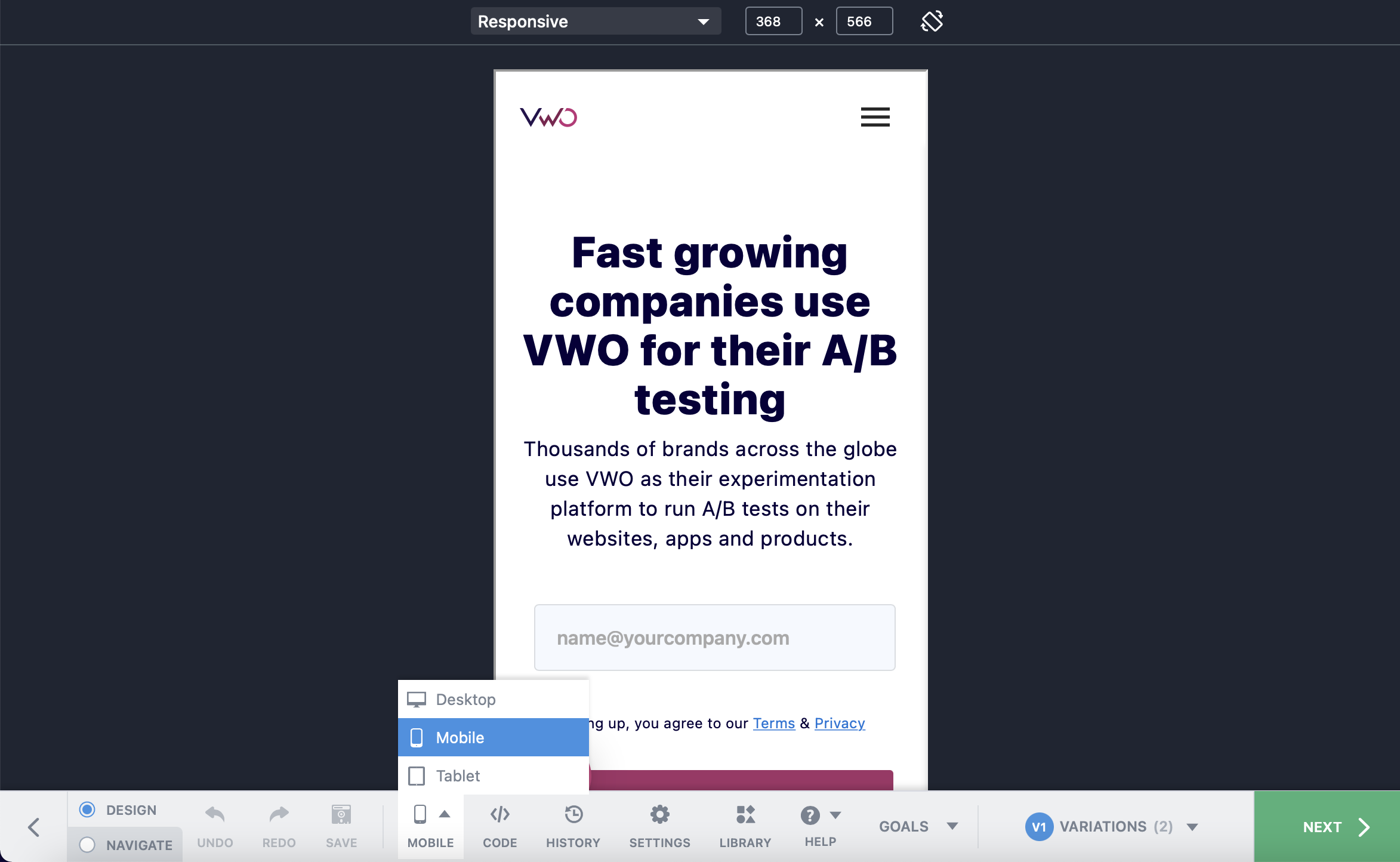Click the back chevron arrow
Image resolution: width=1400 pixels, height=862 pixels.
[33, 827]
